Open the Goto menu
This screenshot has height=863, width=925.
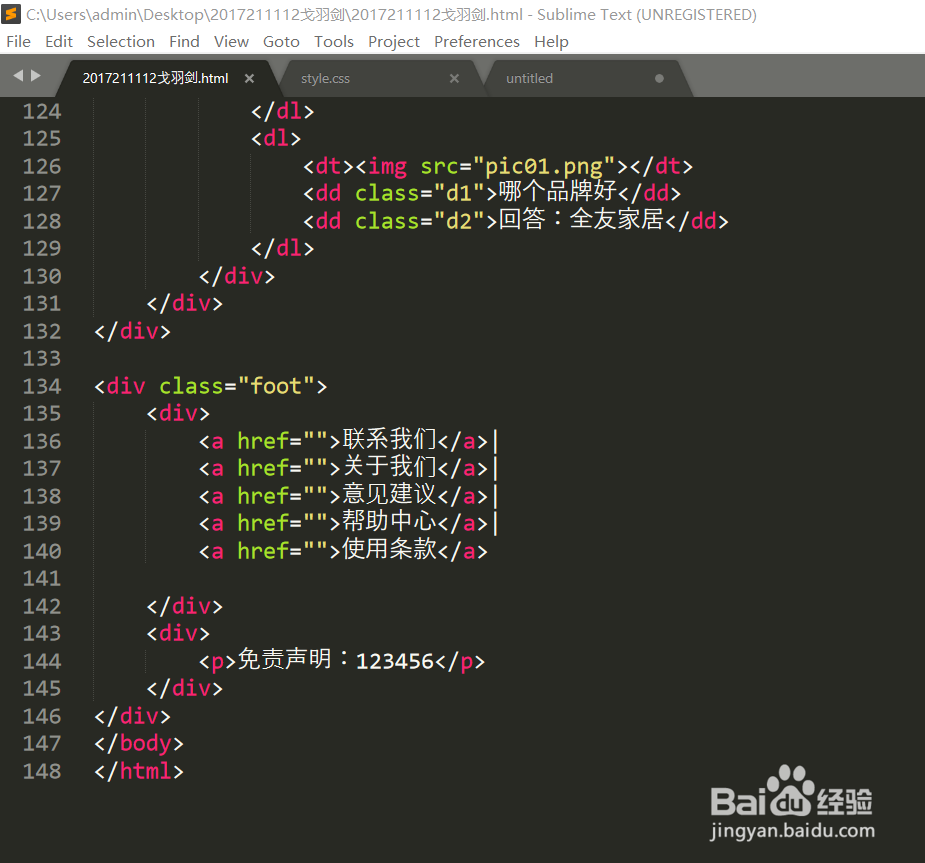281,42
